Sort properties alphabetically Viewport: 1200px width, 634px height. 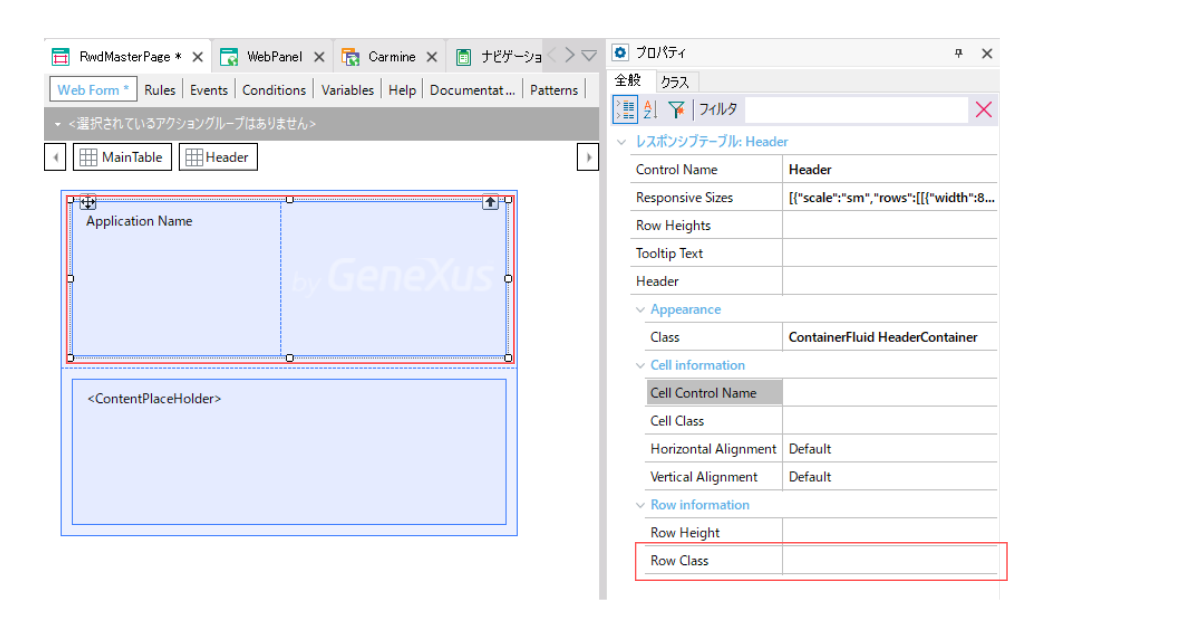coord(650,109)
